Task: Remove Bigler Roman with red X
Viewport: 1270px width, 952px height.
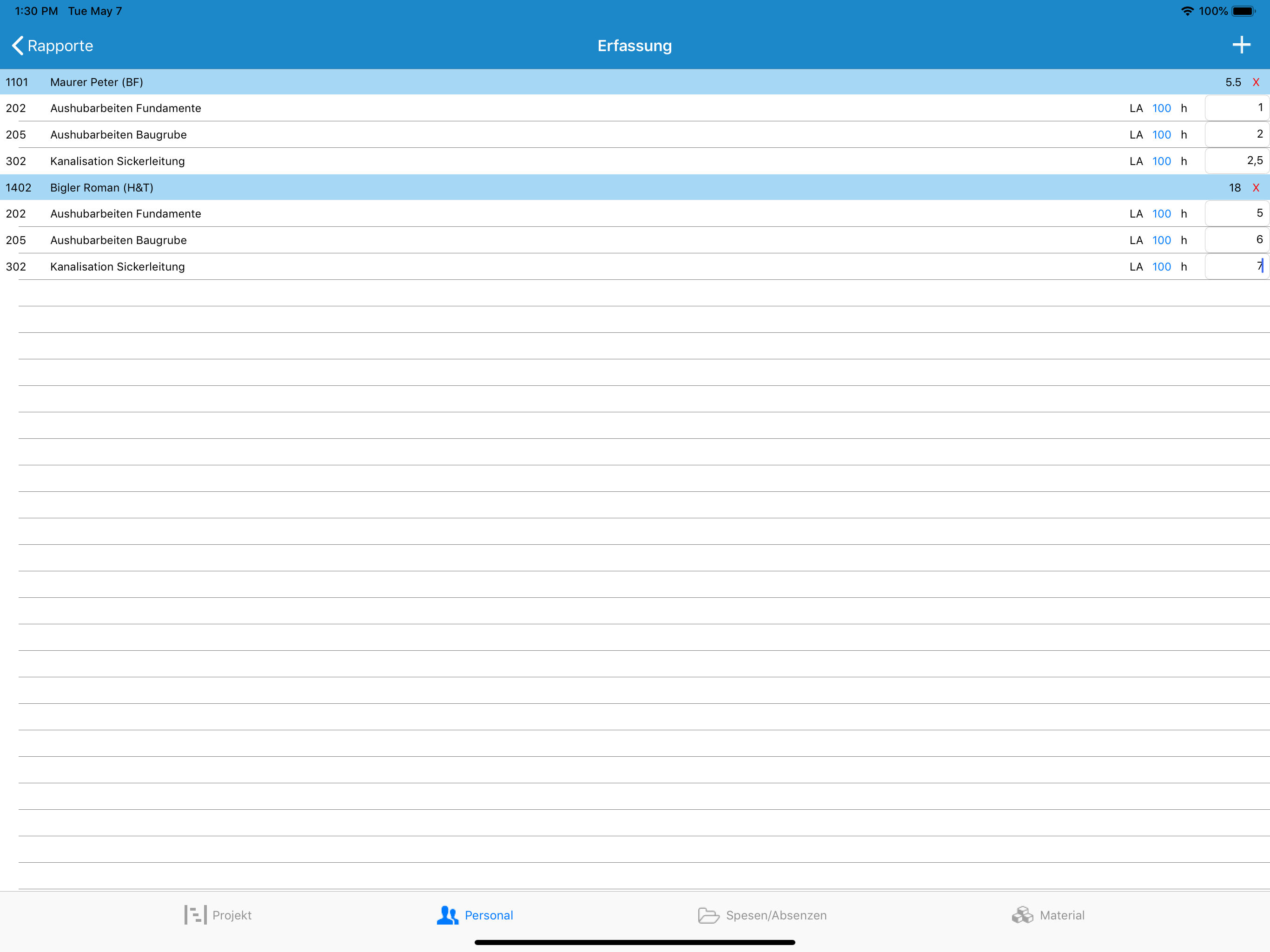Action: tap(1256, 188)
